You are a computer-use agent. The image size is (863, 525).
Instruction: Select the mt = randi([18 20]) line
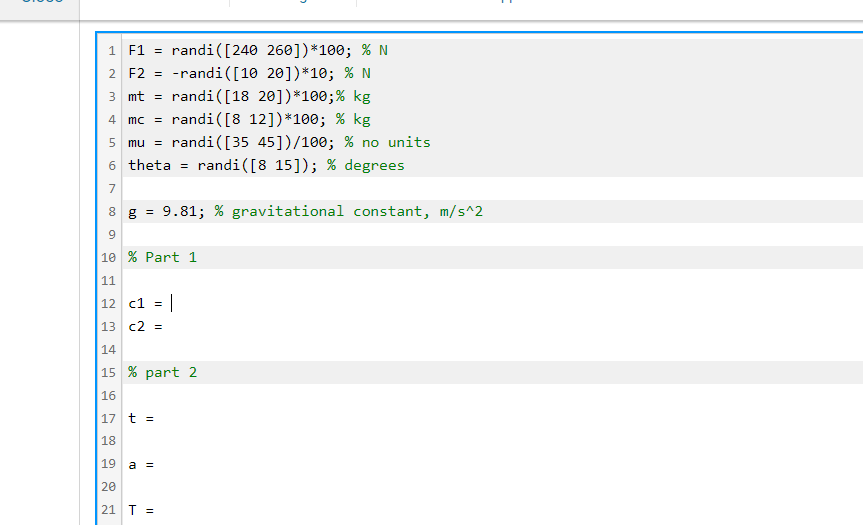point(249,97)
